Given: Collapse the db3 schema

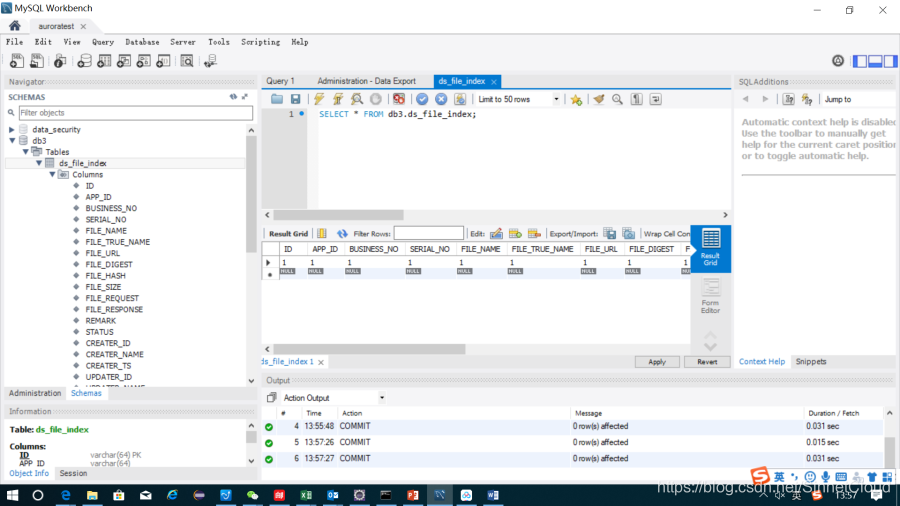Looking at the screenshot, I should tap(11, 141).
